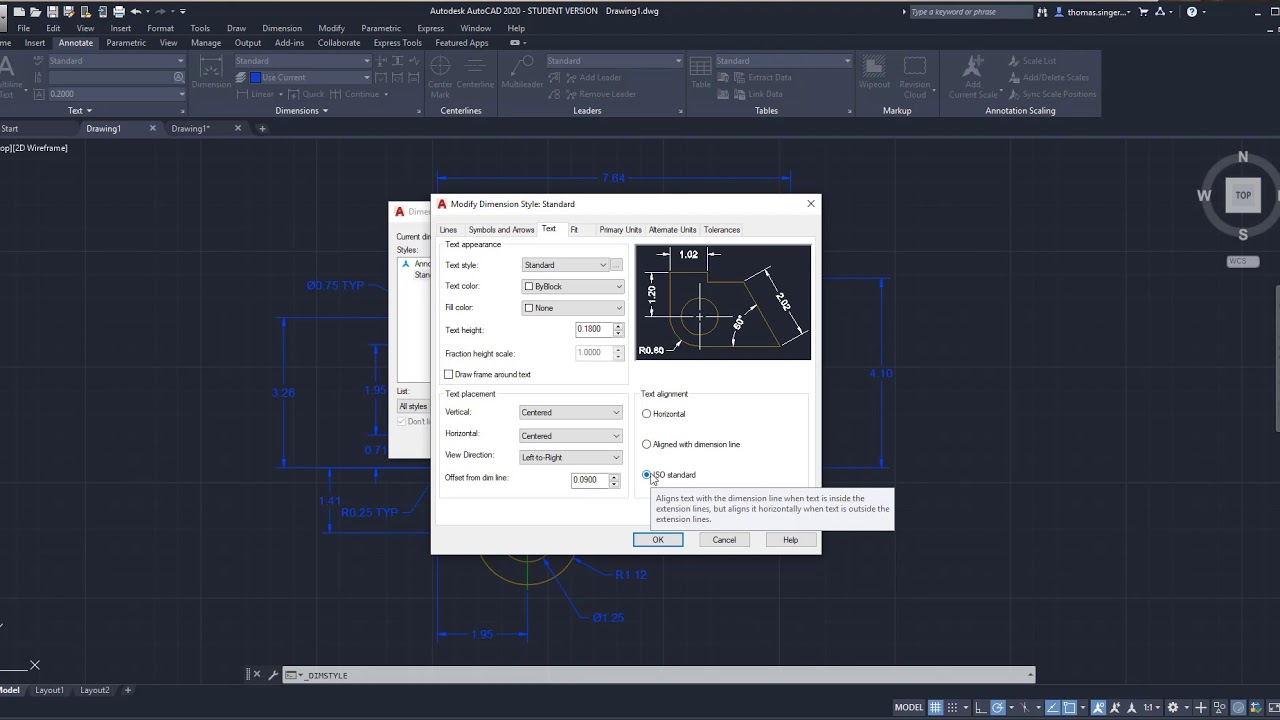Open the Fill color dropdown
The width and height of the screenshot is (1280, 720).
point(573,308)
